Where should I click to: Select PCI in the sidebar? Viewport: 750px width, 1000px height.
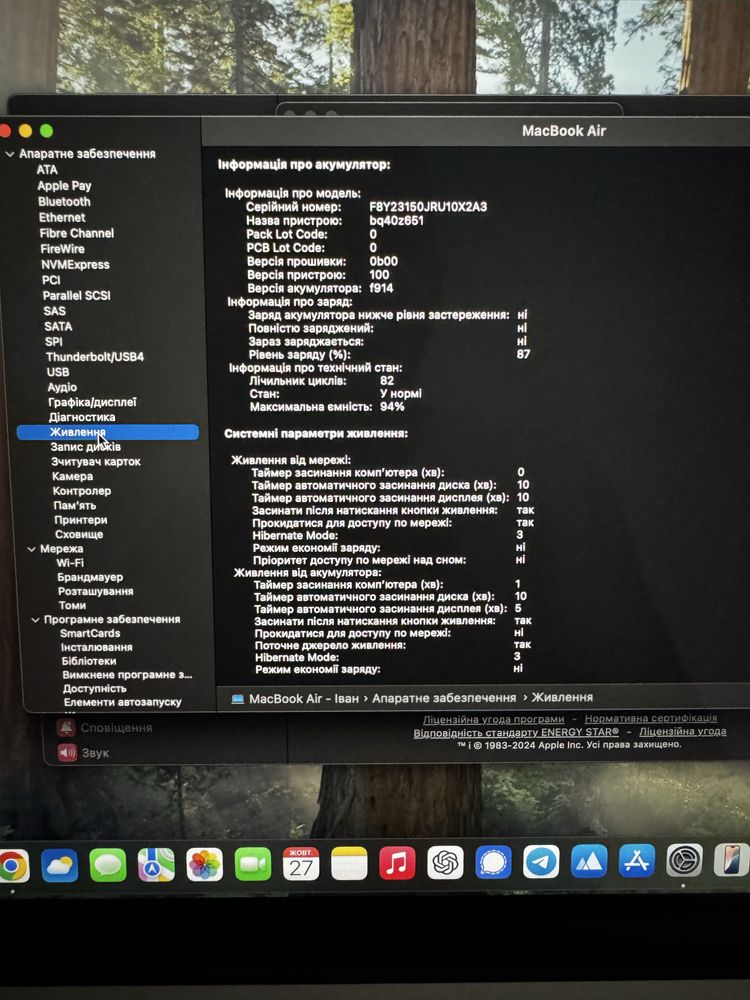[51, 280]
